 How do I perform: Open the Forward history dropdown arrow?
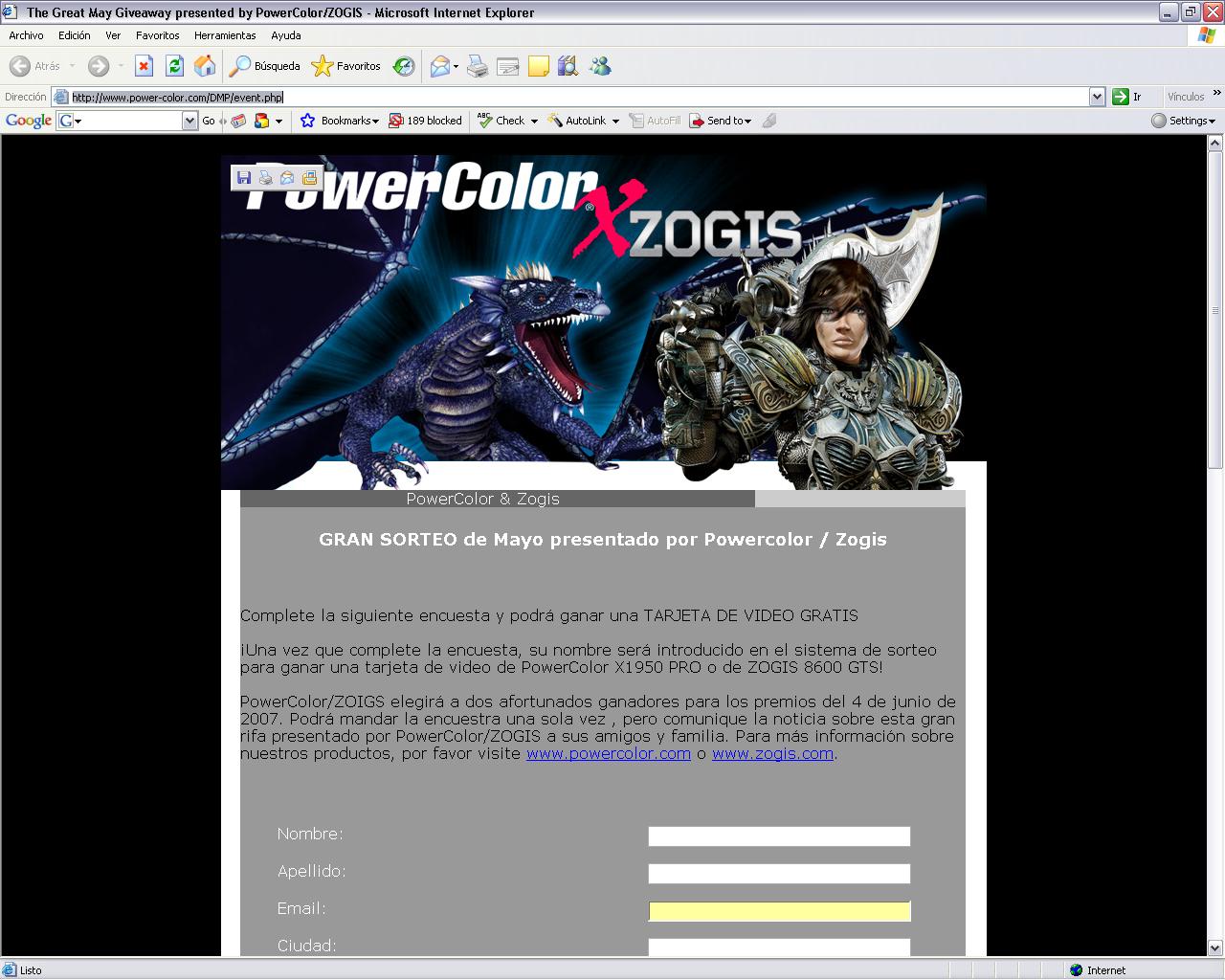point(121,66)
